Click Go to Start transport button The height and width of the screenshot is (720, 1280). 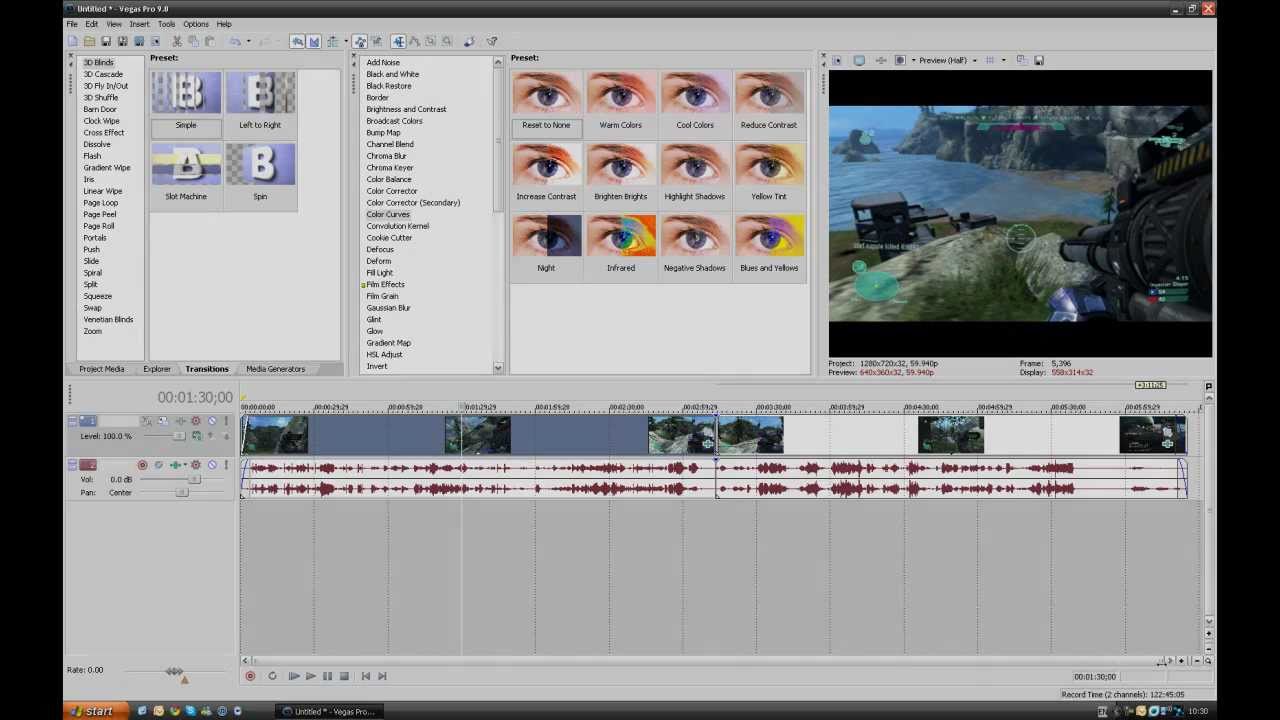click(366, 676)
